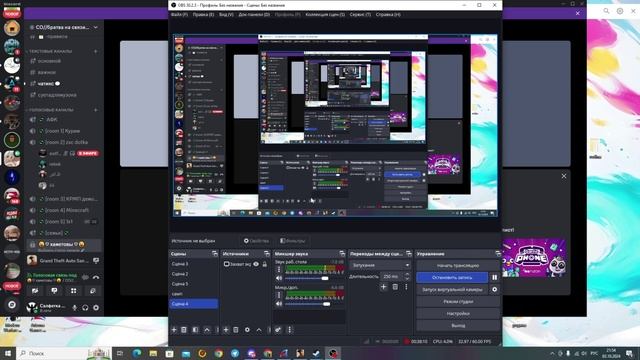Open the Фильтры button above docks

point(293,241)
